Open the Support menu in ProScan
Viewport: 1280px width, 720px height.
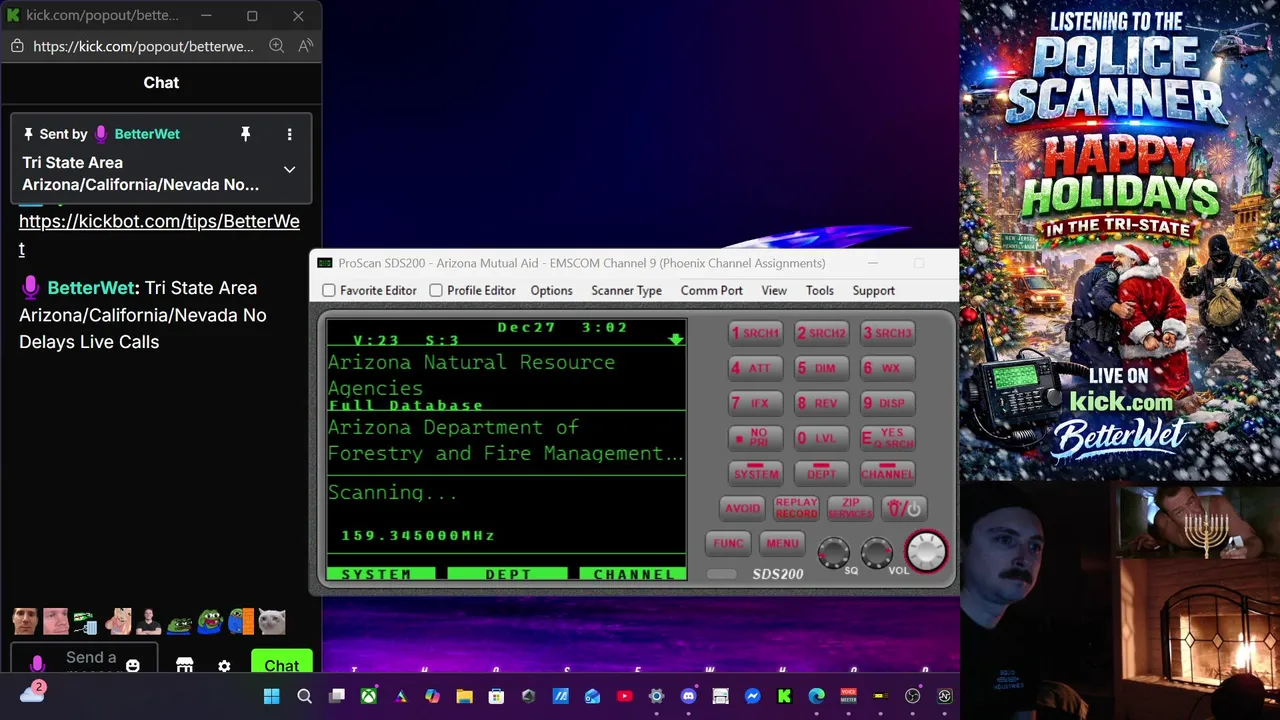[873, 290]
